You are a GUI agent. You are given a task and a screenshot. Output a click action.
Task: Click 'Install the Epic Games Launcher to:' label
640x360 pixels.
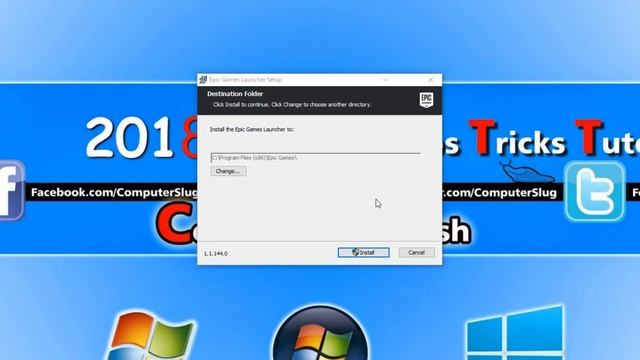click(x=251, y=129)
